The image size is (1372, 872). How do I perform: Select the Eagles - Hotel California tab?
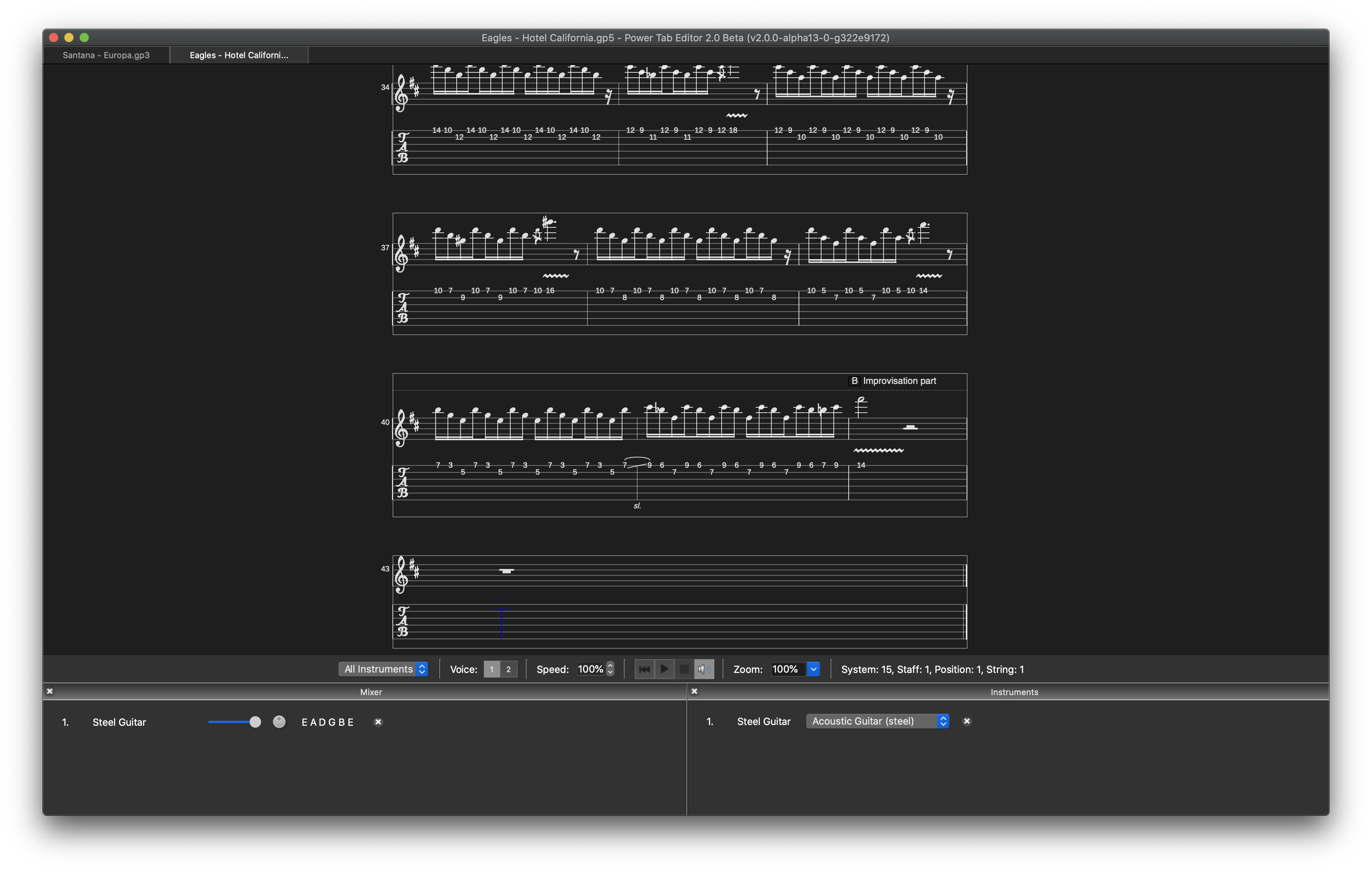(x=239, y=55)
